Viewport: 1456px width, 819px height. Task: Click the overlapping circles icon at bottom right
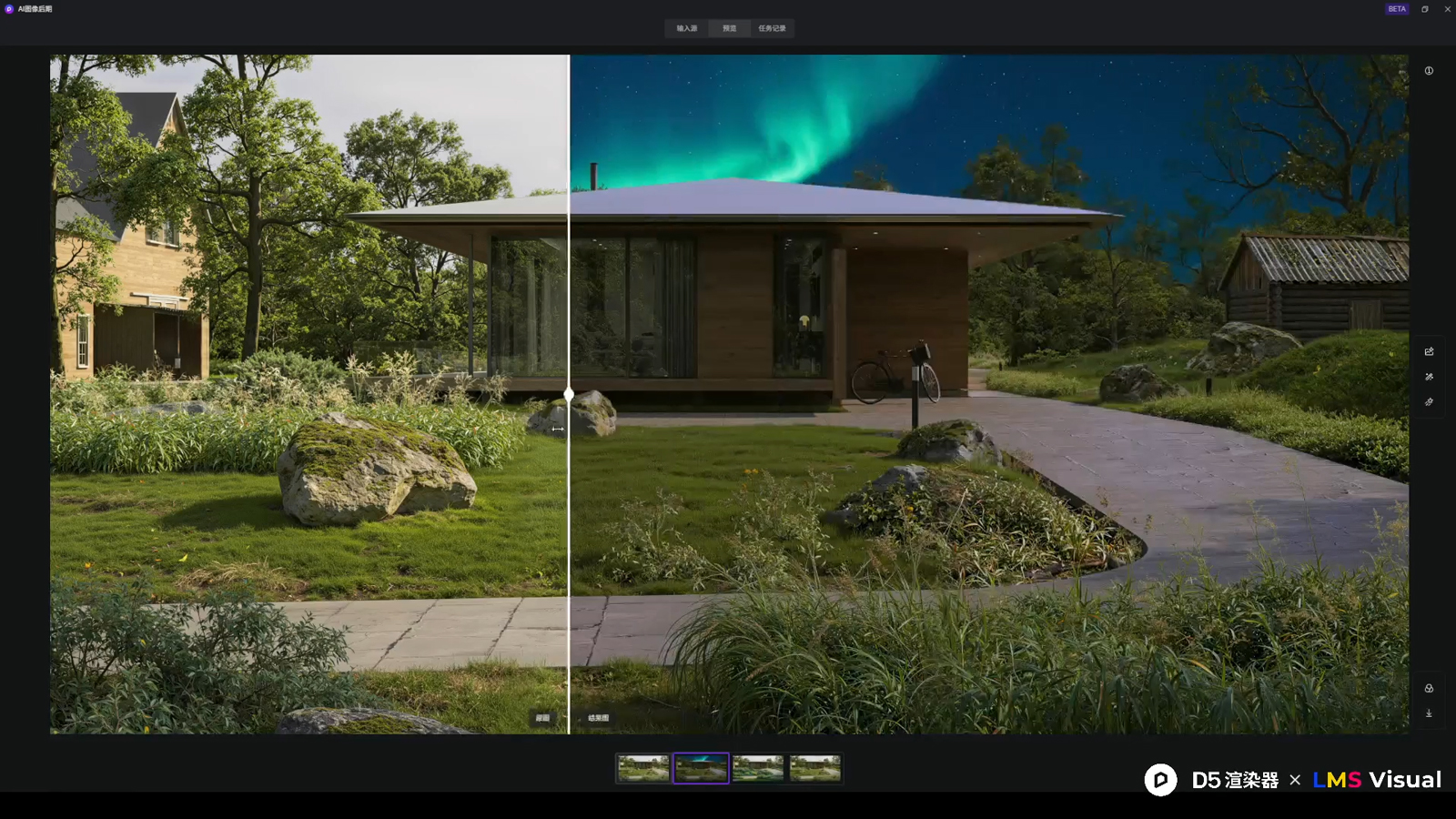click(x=1429, y=688)
